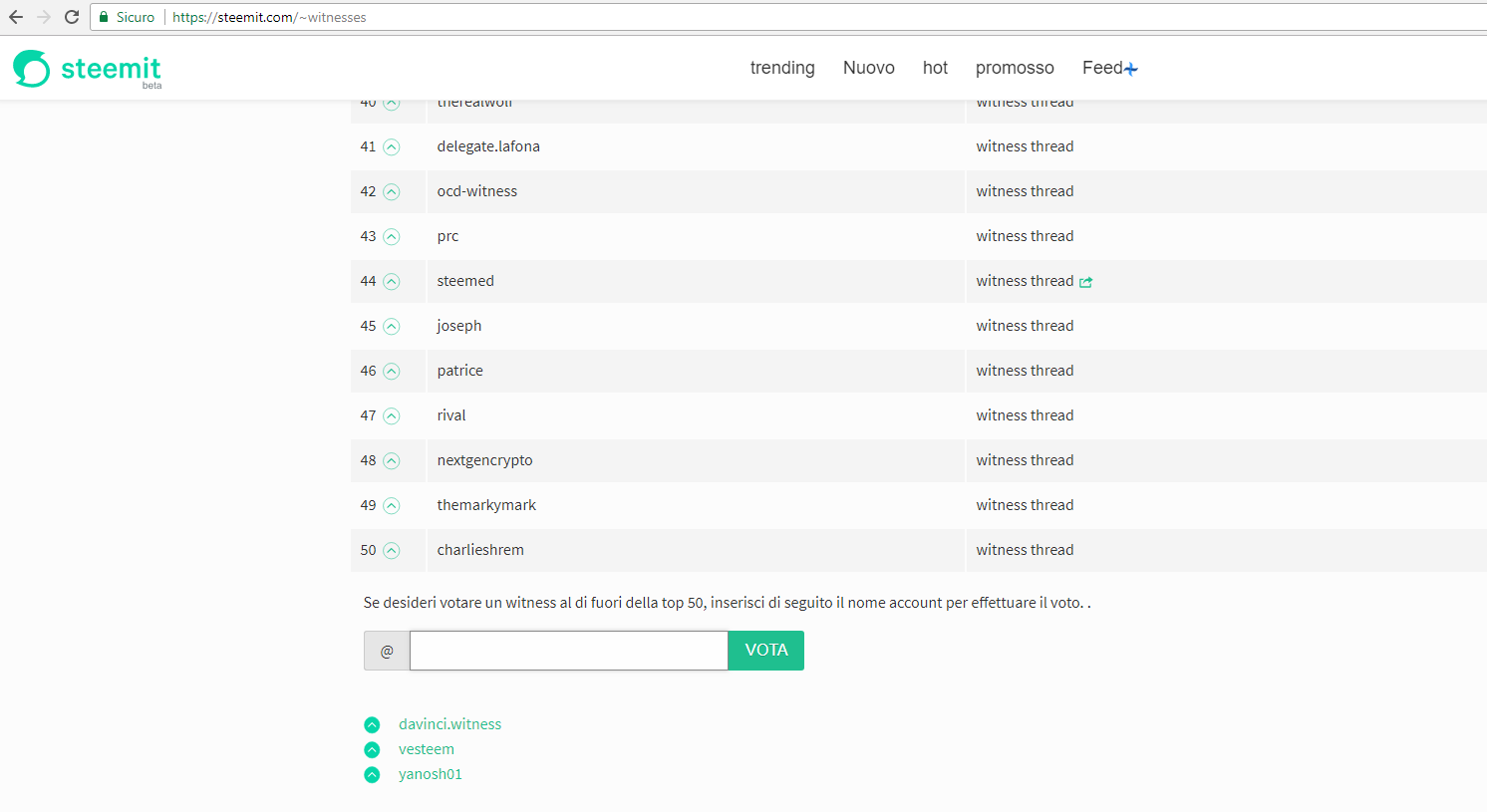
Task: Upvote the witness themarkymark
Action: pos(392,505)
